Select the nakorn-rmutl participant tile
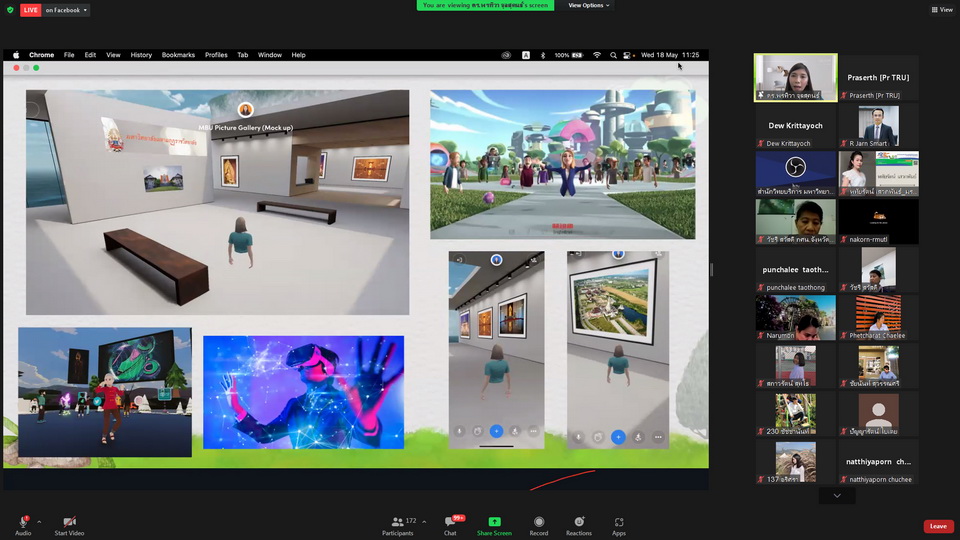This screenshot has width=960, height=540. click(x=878, y=222)
